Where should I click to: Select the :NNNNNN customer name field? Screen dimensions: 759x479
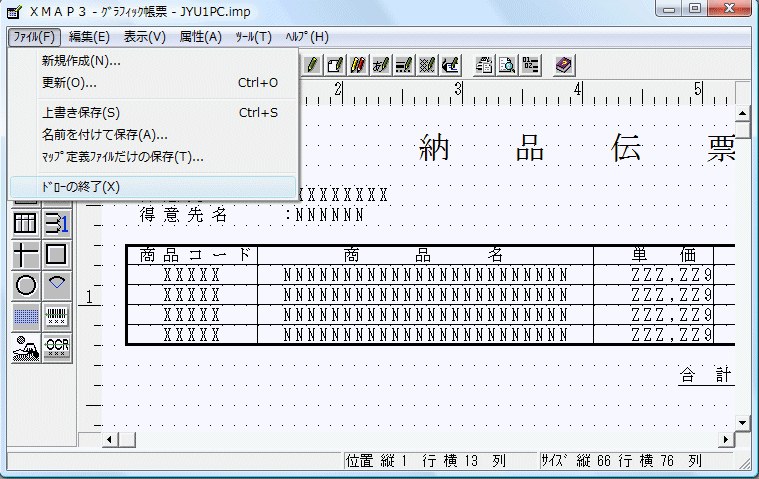point(325,215)
